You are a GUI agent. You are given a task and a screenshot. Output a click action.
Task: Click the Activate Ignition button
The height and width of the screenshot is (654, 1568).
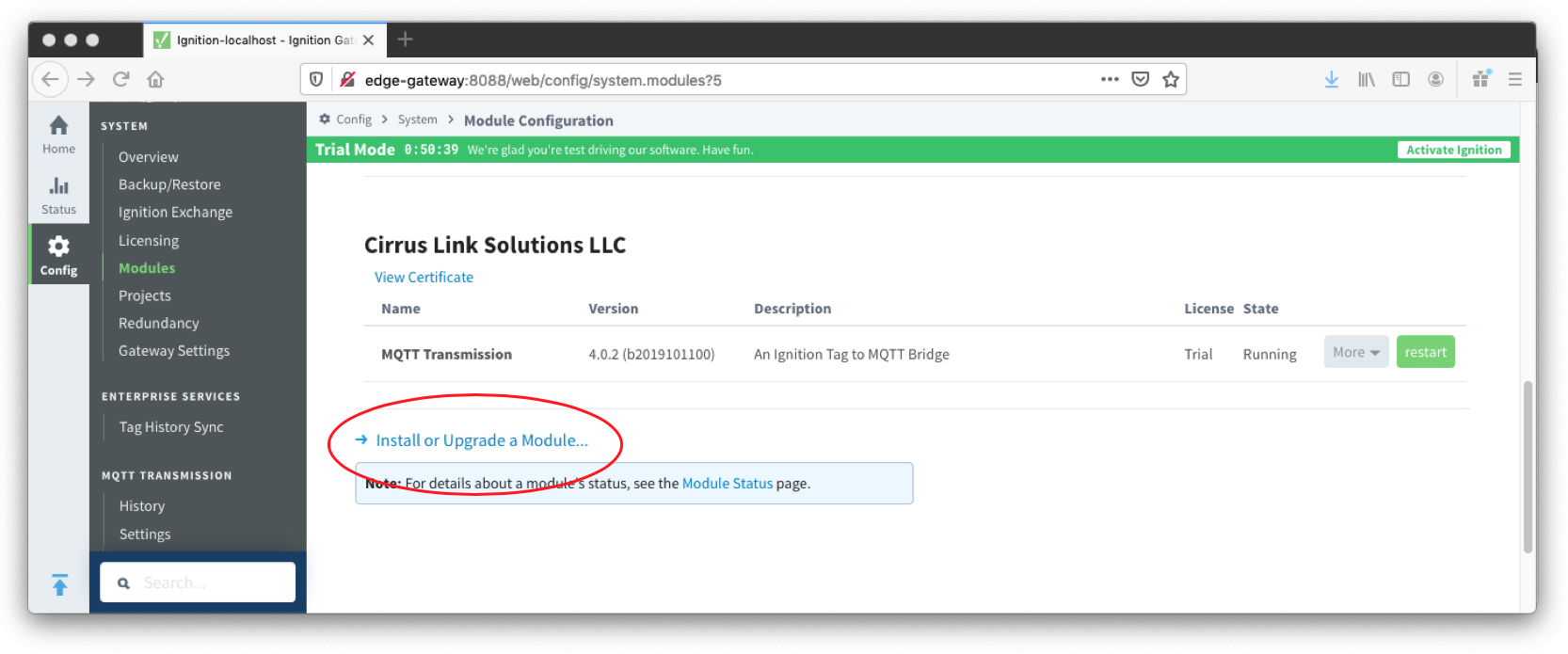click(1453, 150)
